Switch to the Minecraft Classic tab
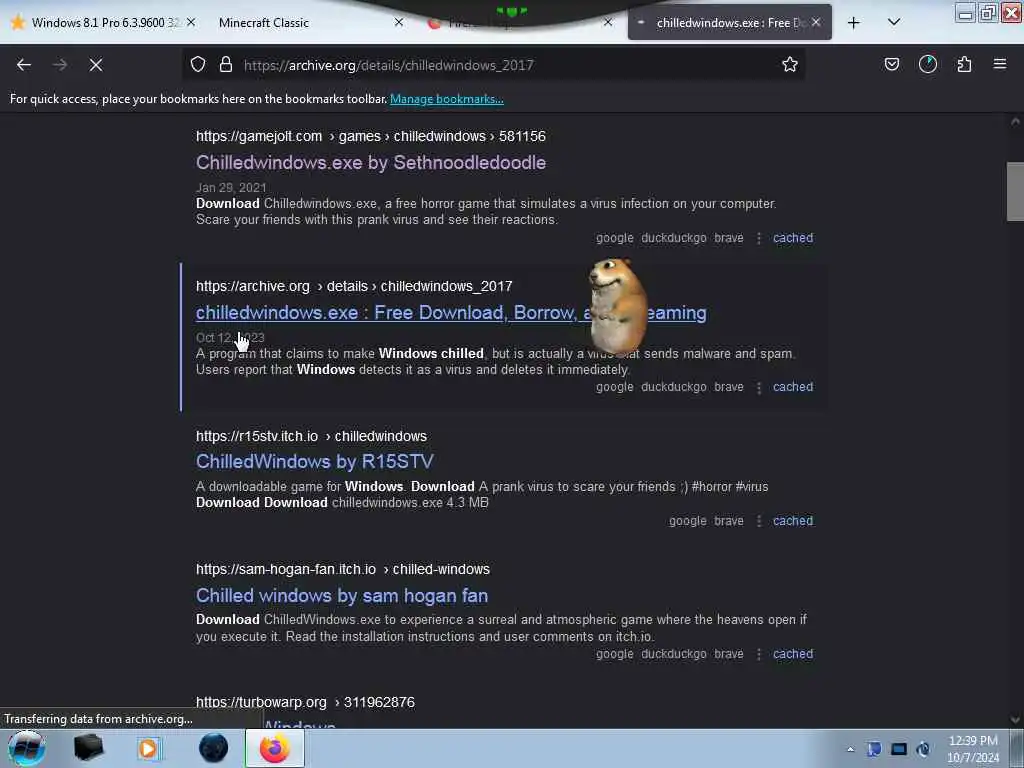 coord(264,22)
